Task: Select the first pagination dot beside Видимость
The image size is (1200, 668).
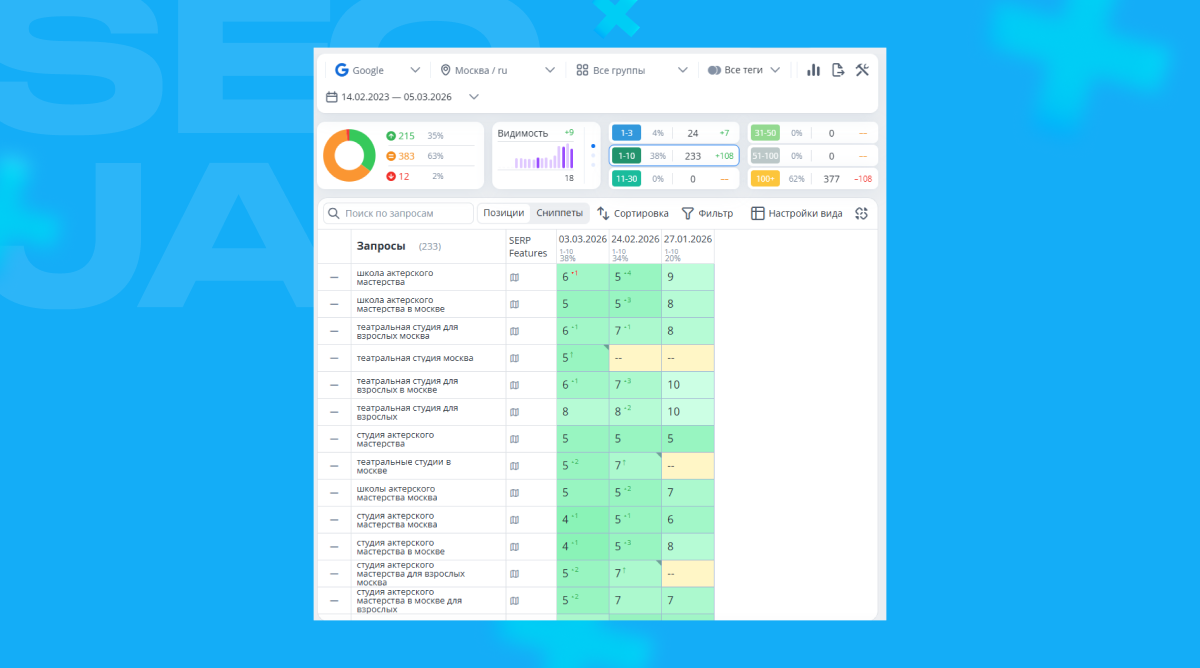Action: [x=593, y=146]
